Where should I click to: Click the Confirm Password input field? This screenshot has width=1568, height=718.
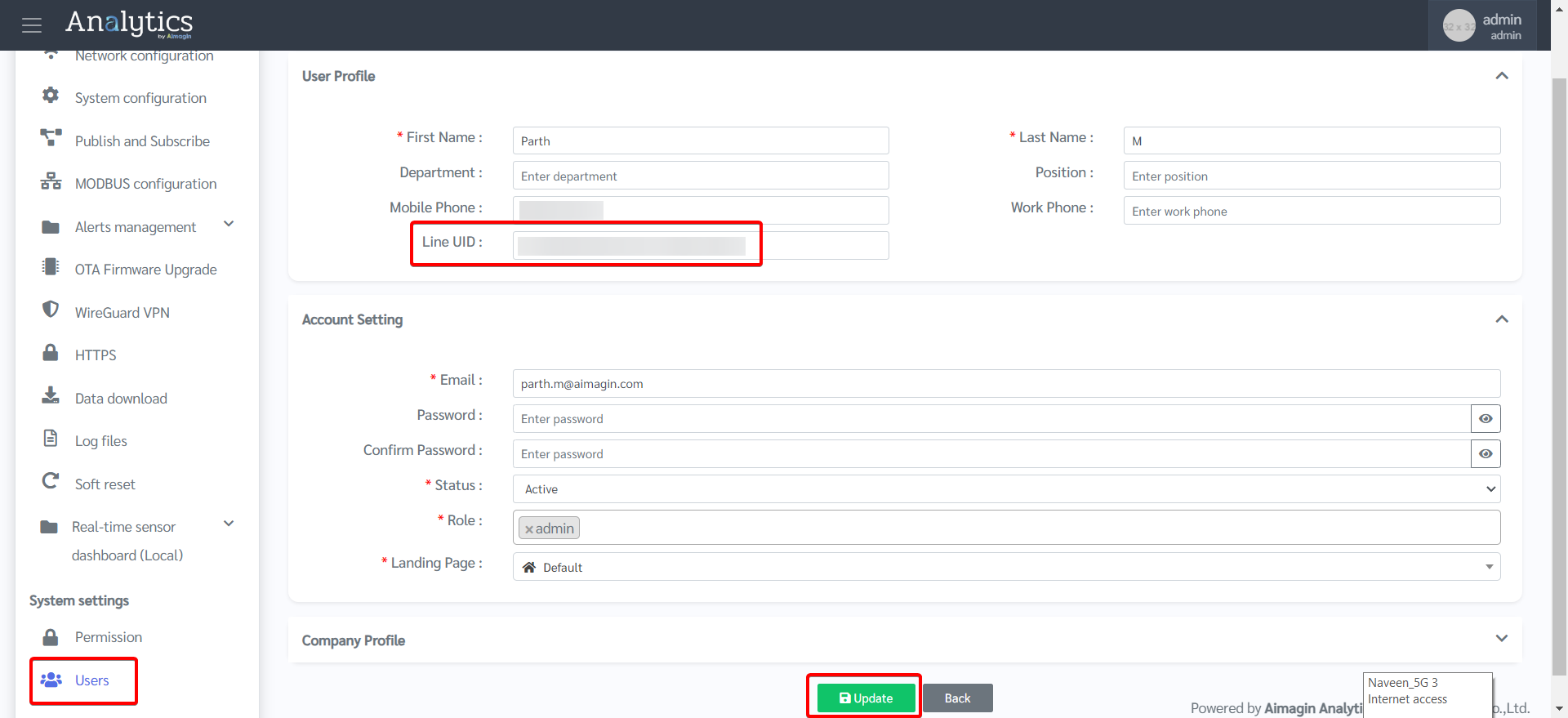pos(991,454)
